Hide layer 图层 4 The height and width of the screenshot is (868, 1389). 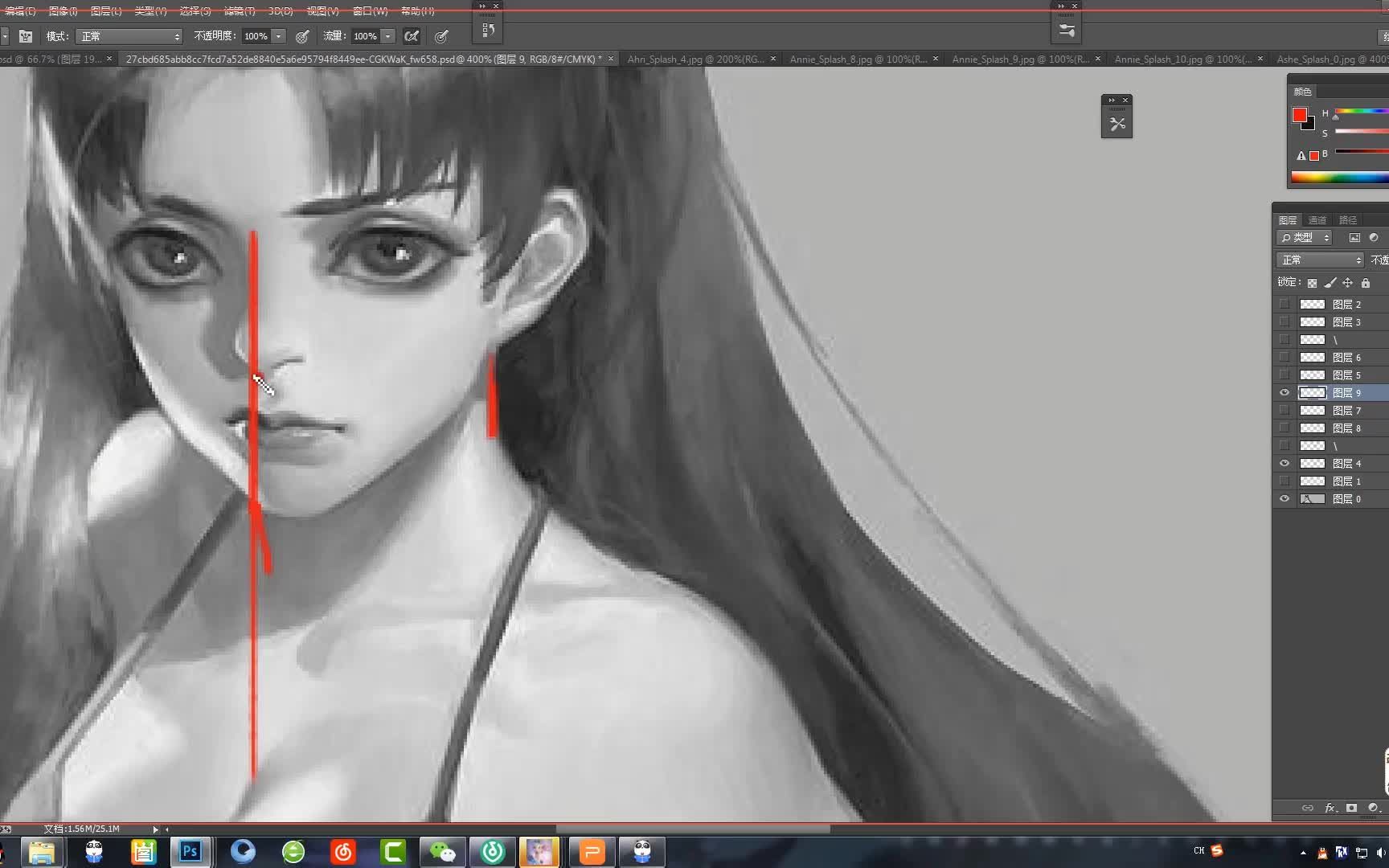[x=1285, y=464]
